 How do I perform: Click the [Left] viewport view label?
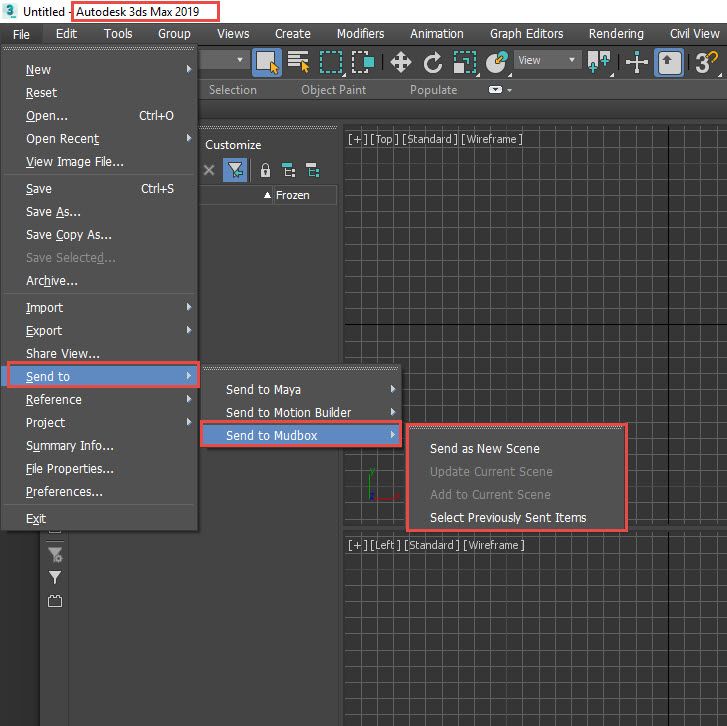click(385, 545)
